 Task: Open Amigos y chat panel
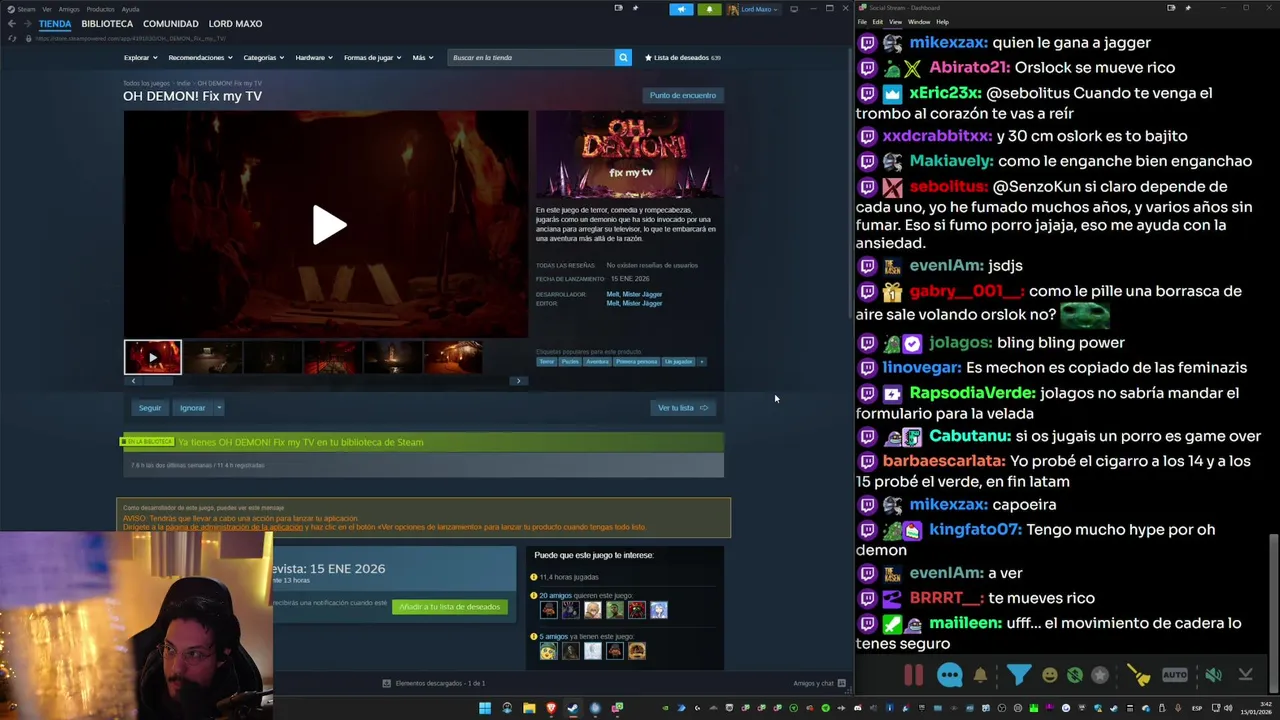[x=819, y=684]
